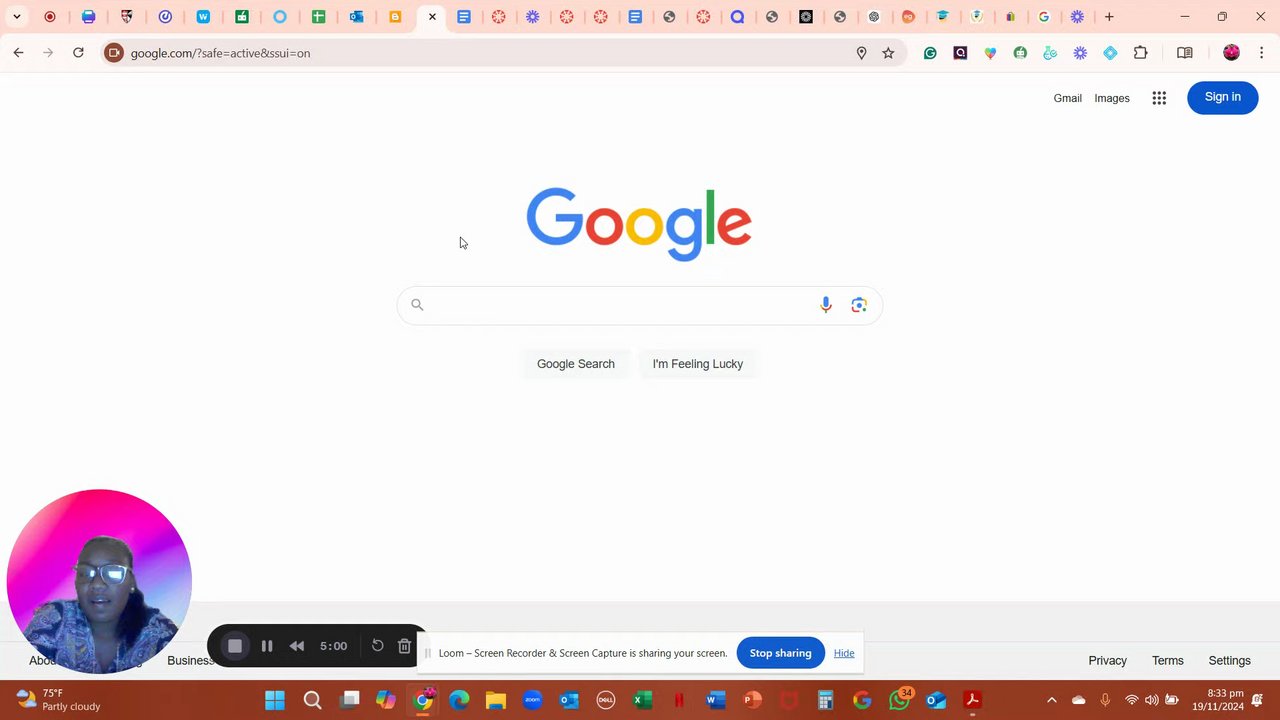Open the Images link
The height and width of the screenshot is (720, 1280).
point(1112,98)
